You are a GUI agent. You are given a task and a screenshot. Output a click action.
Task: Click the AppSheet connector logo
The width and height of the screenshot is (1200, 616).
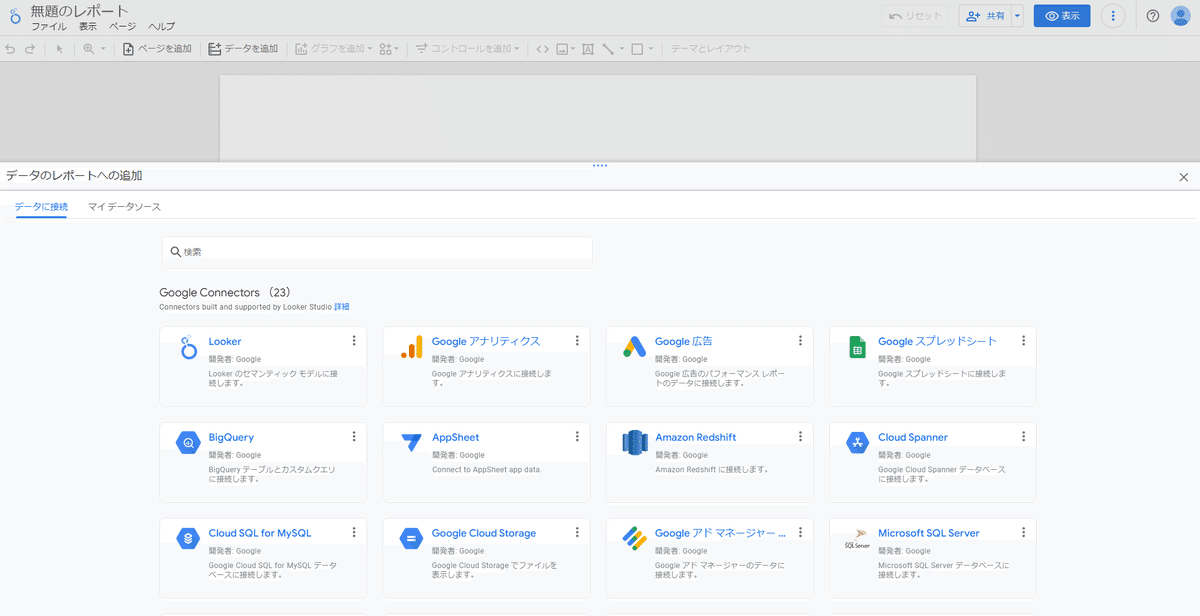(x=412, y=442)
